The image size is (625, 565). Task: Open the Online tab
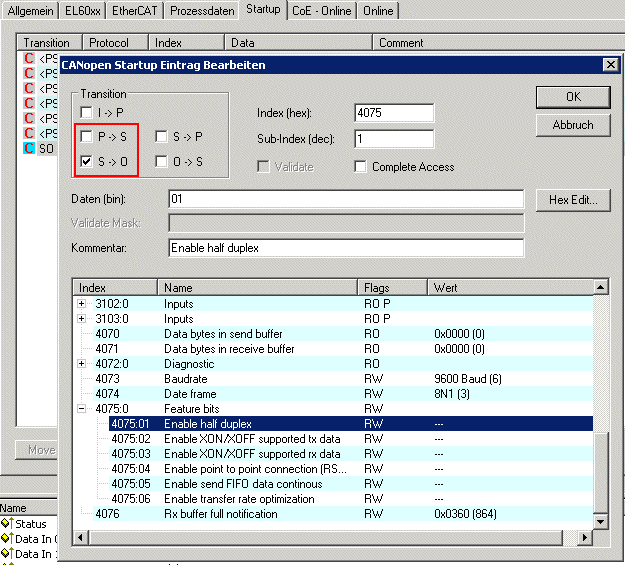click(x=378, y=11)
